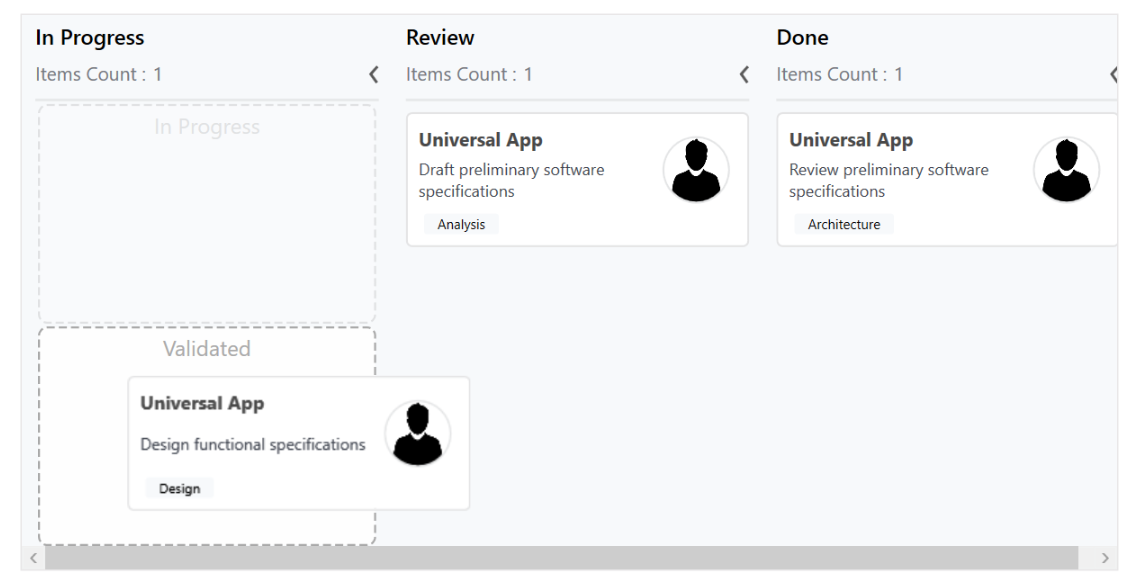Collapse the Done column using chevron
The image size is (1132, 585).
point(1113,74)
